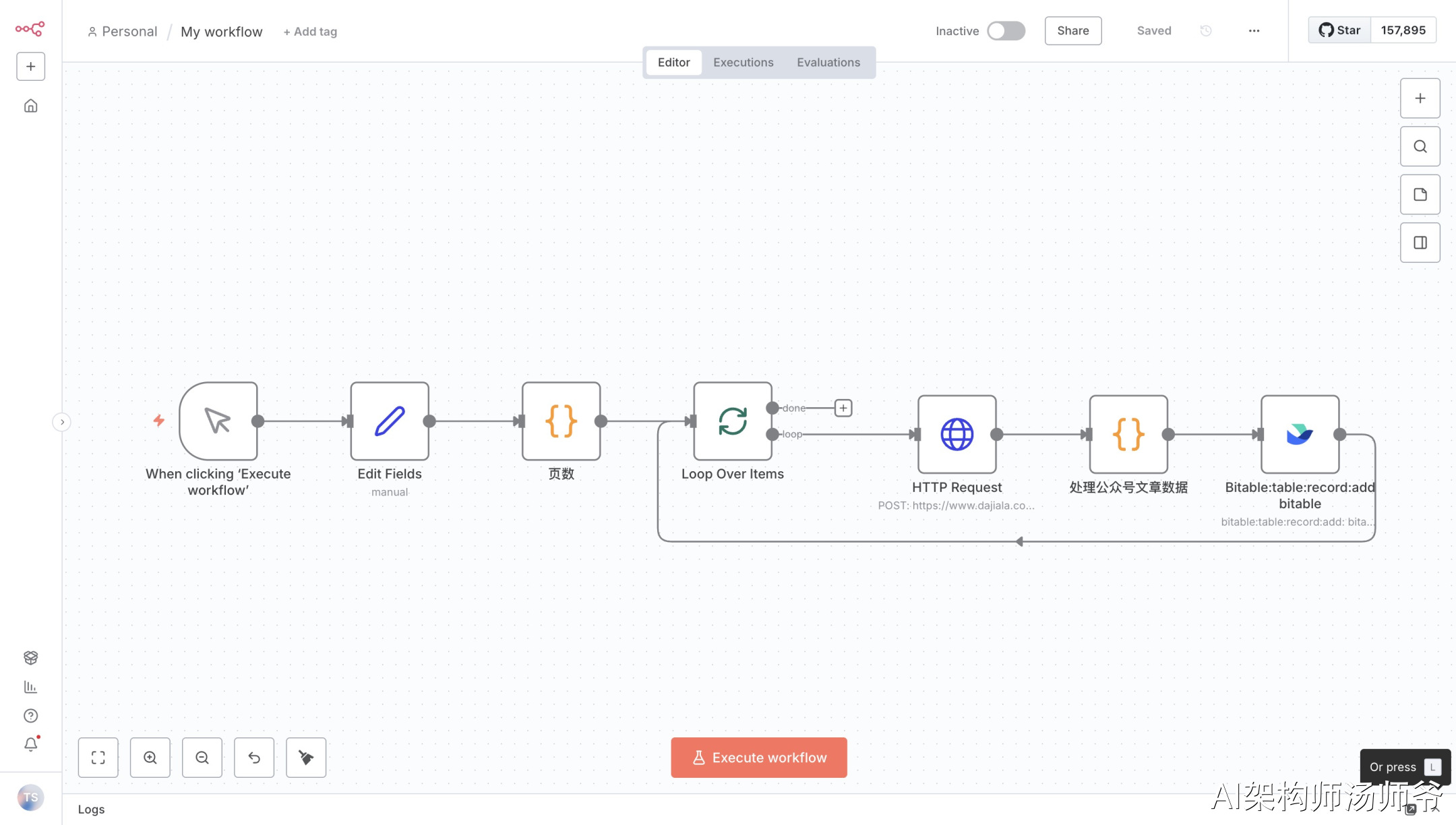The image size is (1456, 825).
Task: Click plus connector on done output
Action: point(843,408)
